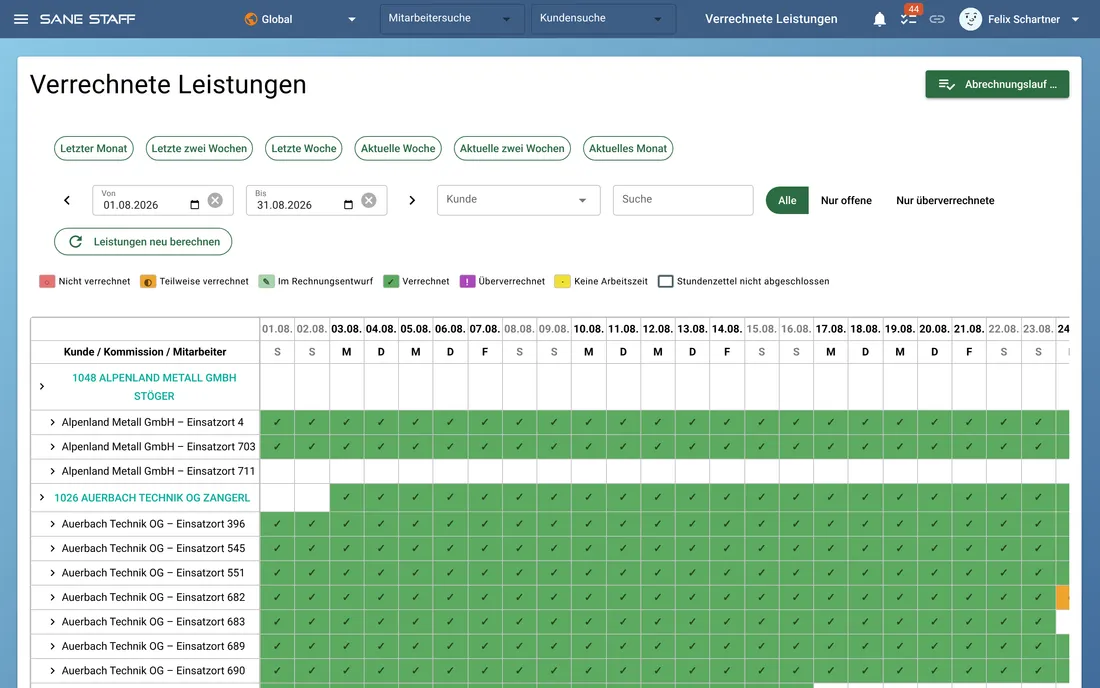Viewport: 1100px width, 688px height.
Task: Click the Global globe icon
Action: [250, 19]
